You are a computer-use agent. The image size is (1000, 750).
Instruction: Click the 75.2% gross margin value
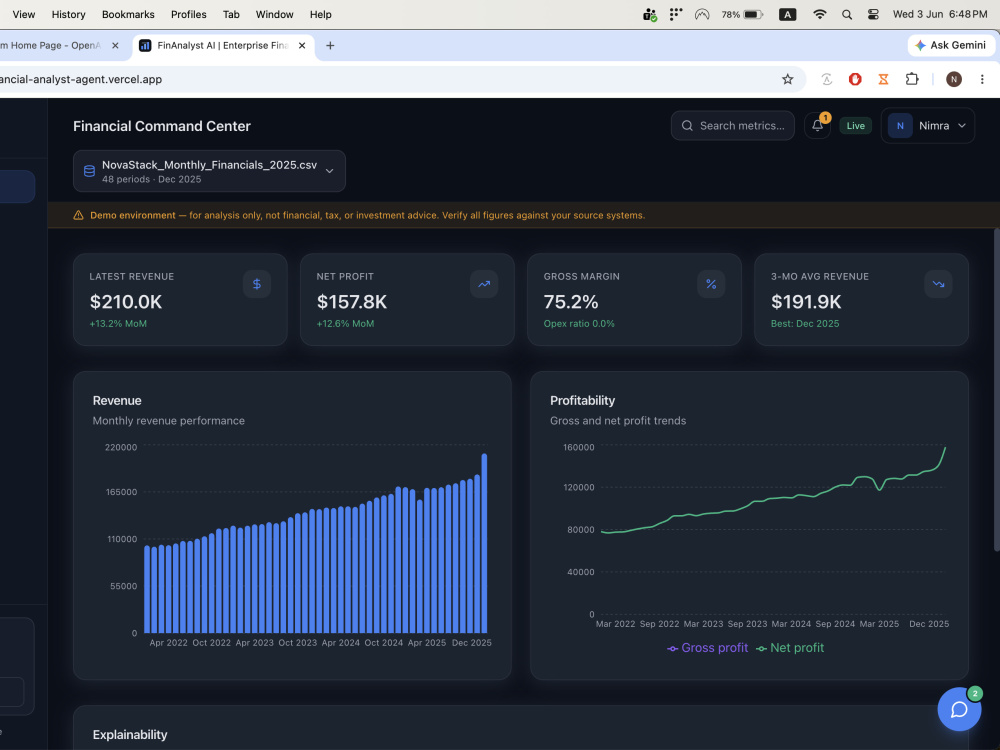[x=571, y=302]
